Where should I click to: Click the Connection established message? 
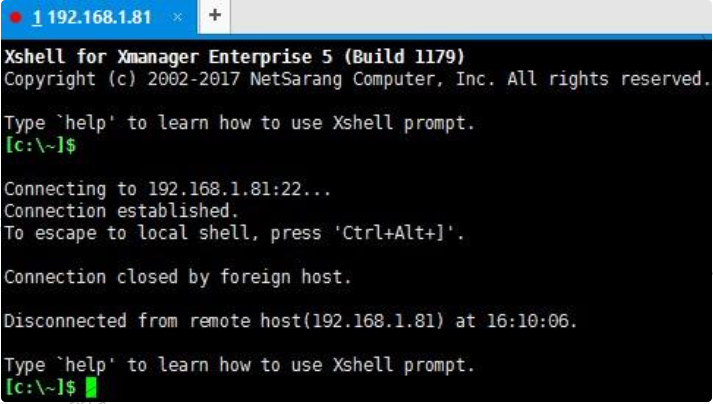coord(121,211)
